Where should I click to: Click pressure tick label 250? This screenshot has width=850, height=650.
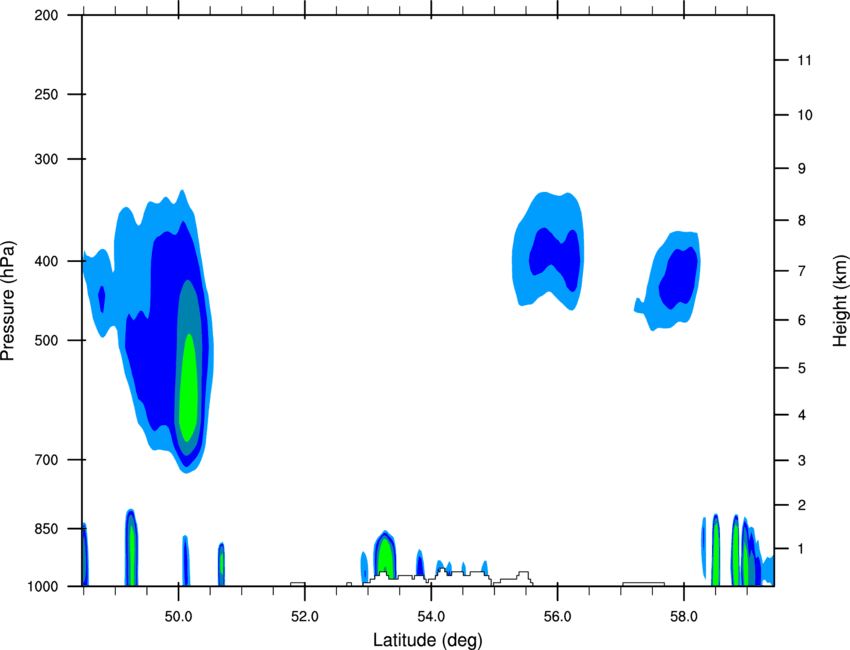46,94
